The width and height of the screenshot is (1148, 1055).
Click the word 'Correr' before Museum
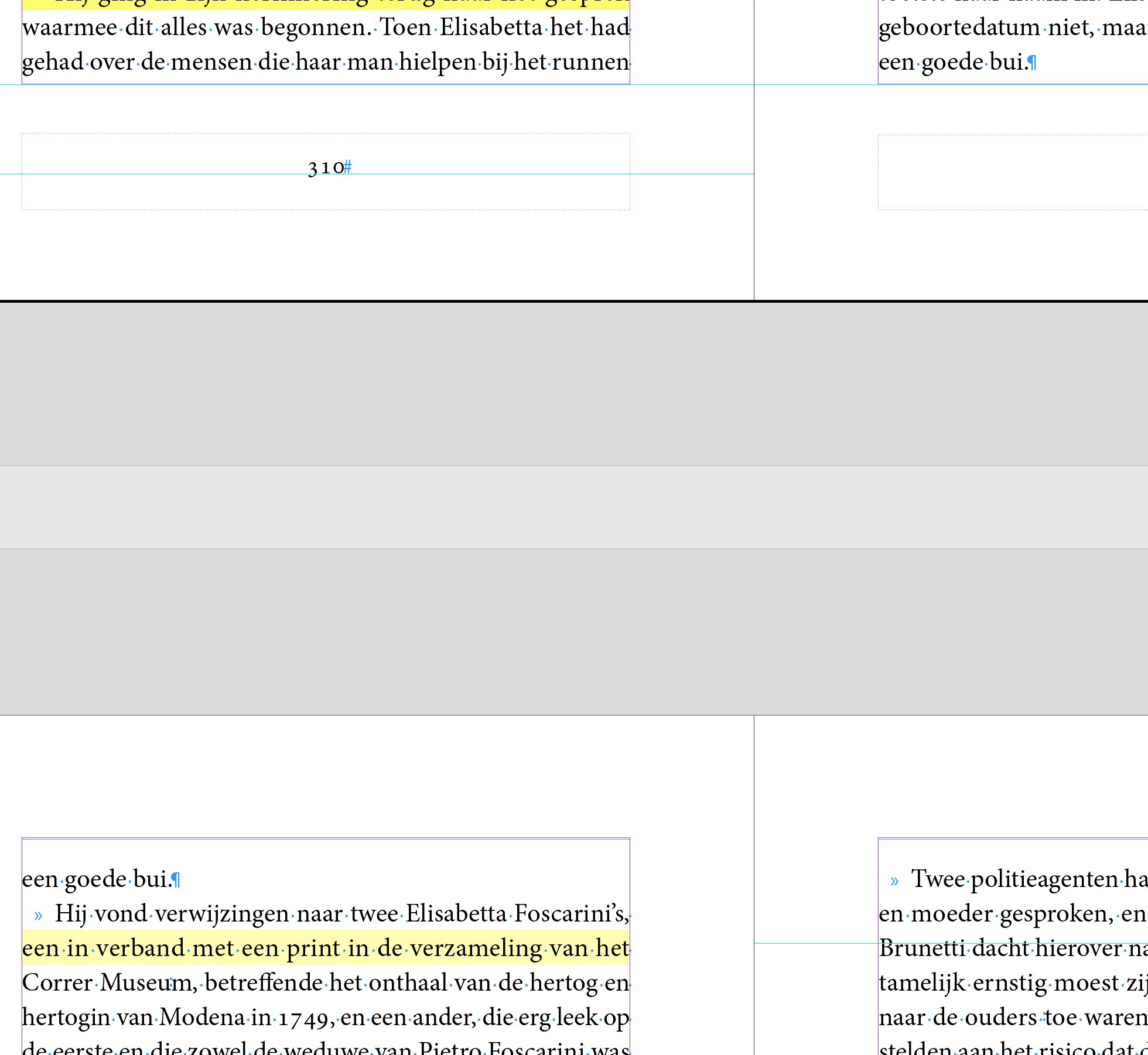58,982
